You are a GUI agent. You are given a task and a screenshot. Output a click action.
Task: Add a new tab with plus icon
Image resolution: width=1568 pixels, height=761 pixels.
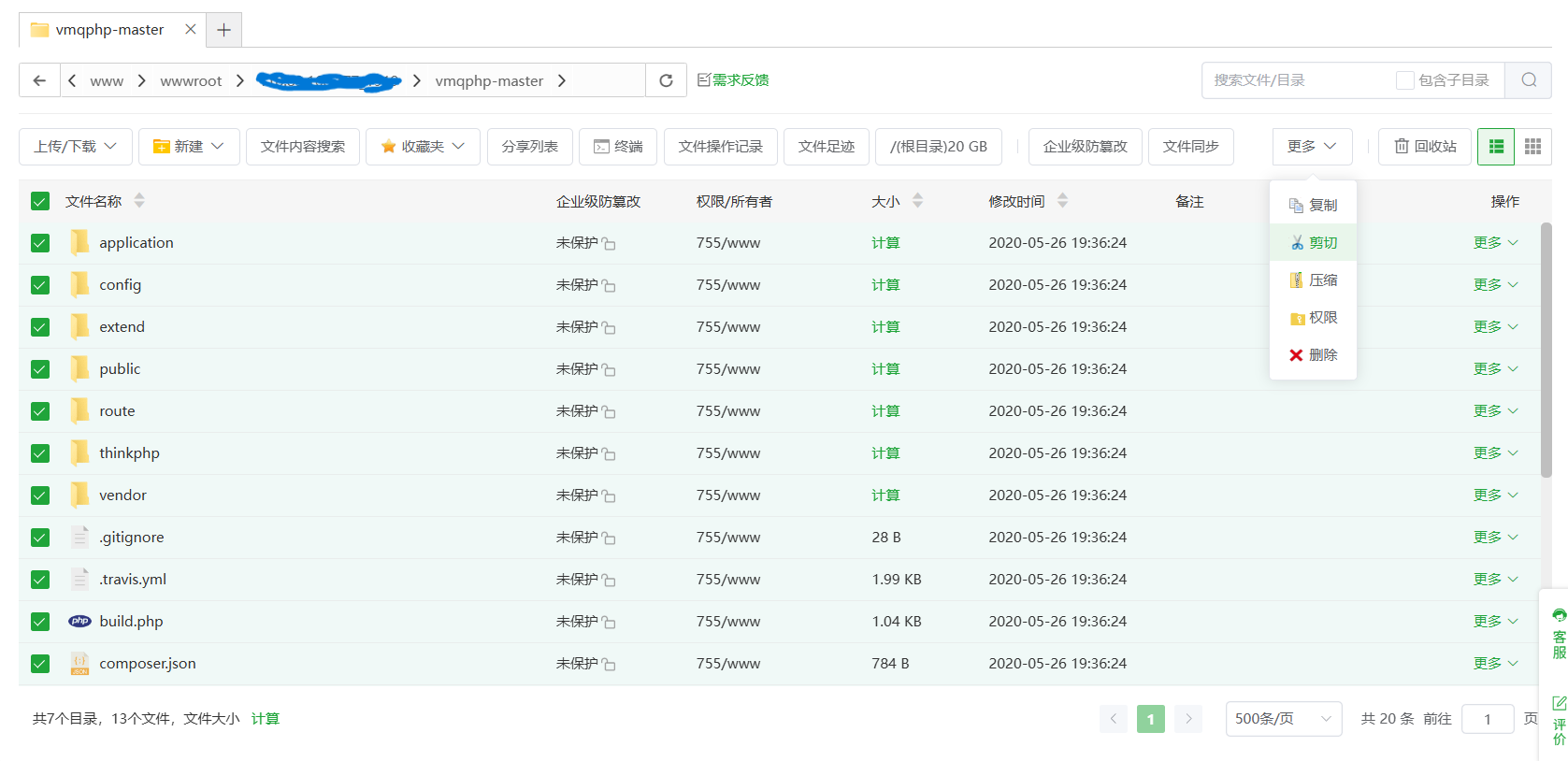tap(223, 30)
